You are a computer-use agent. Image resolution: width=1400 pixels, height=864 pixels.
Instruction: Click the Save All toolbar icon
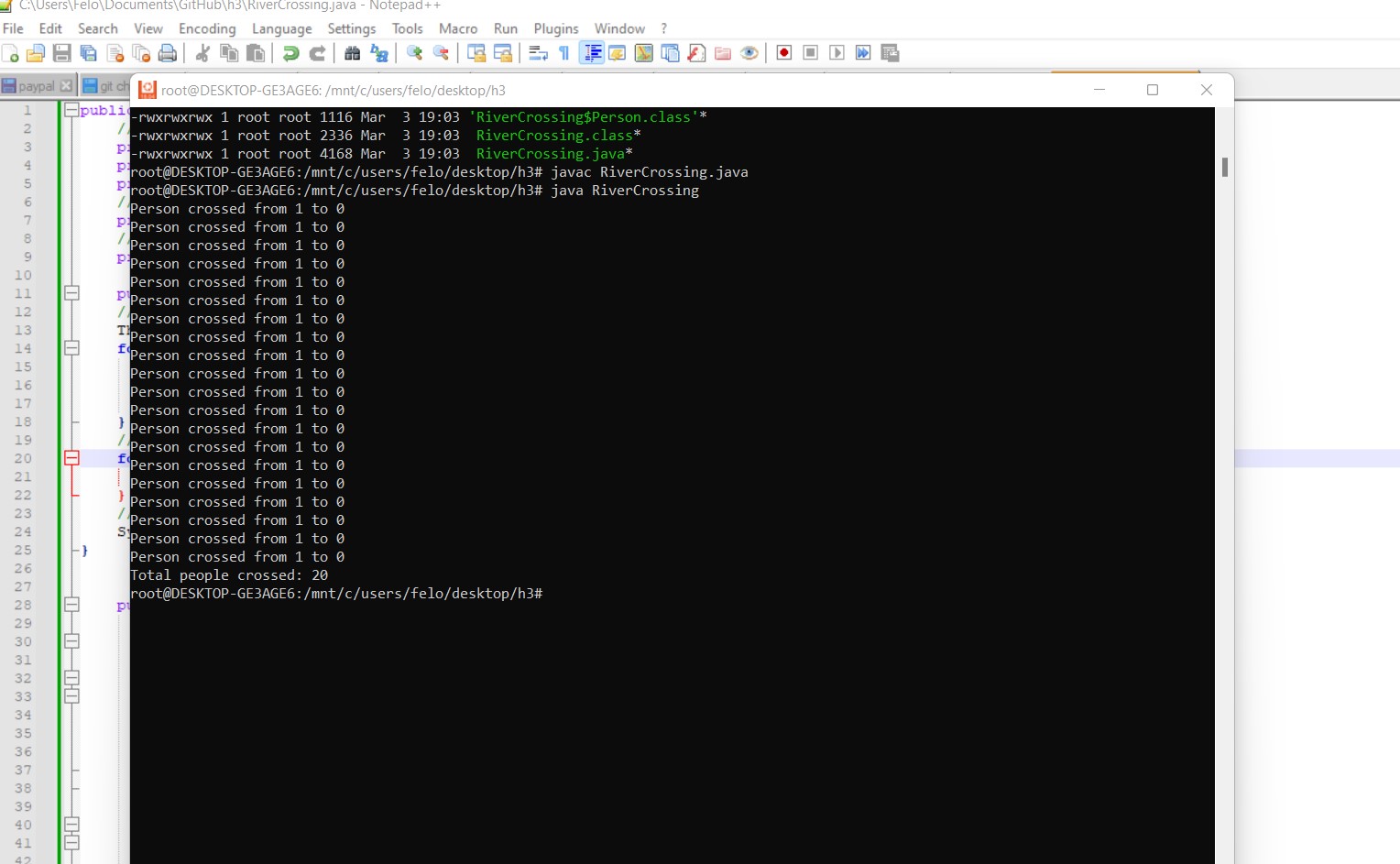(x=89, y=53)
